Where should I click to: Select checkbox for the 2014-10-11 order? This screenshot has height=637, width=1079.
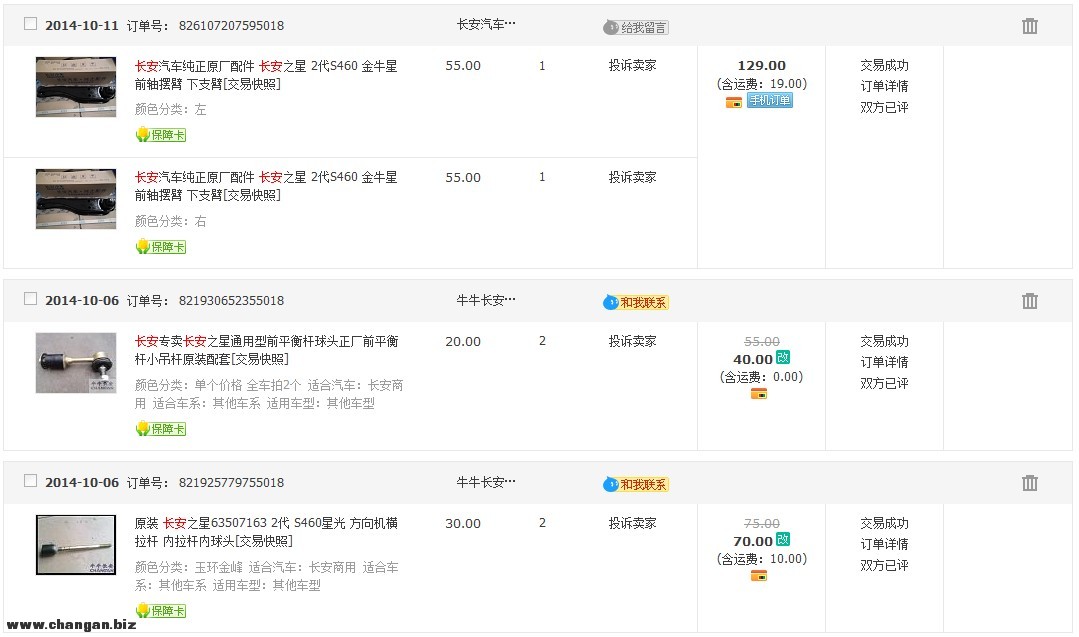tap(30, 24)
